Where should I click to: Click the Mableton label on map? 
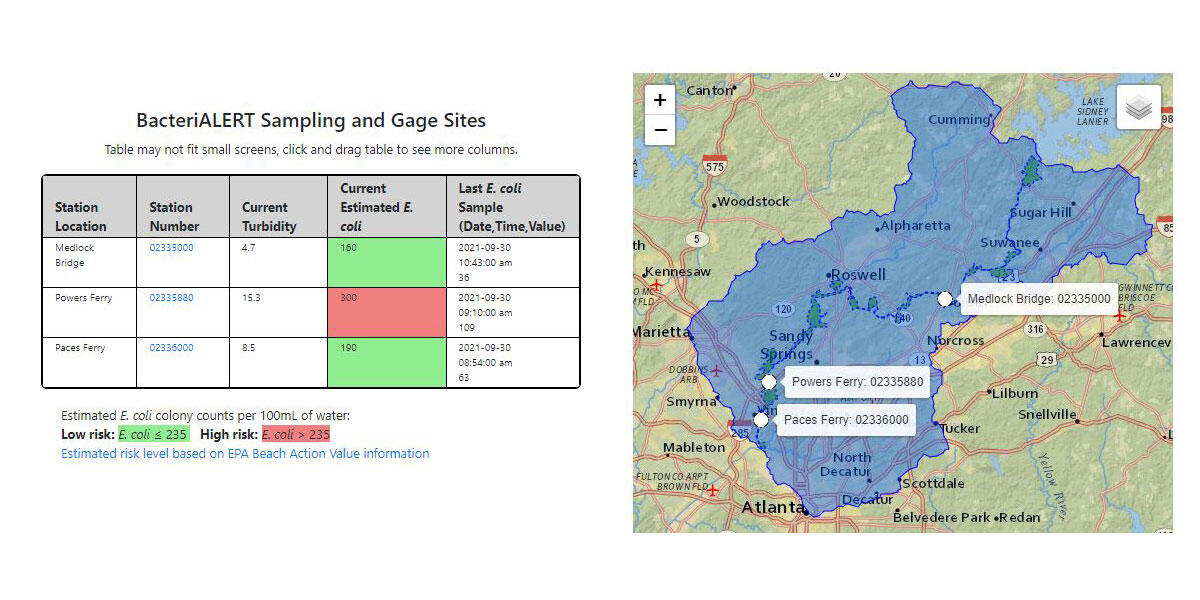click(694, 447)
